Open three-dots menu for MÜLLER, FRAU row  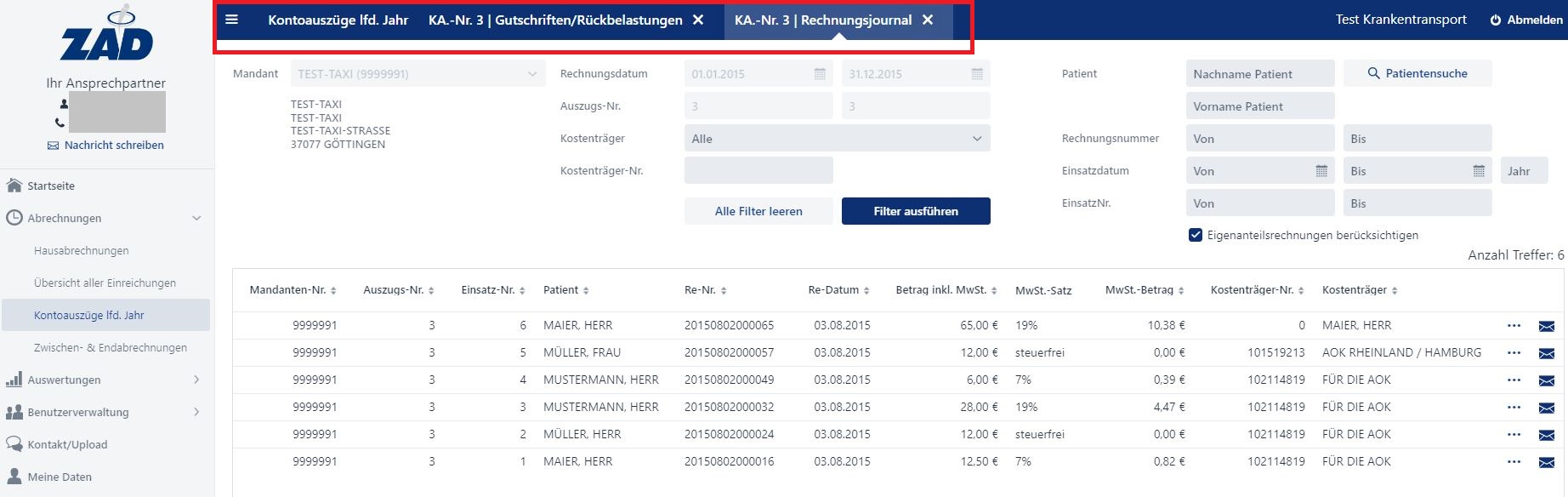click(x=1514, y=352)
